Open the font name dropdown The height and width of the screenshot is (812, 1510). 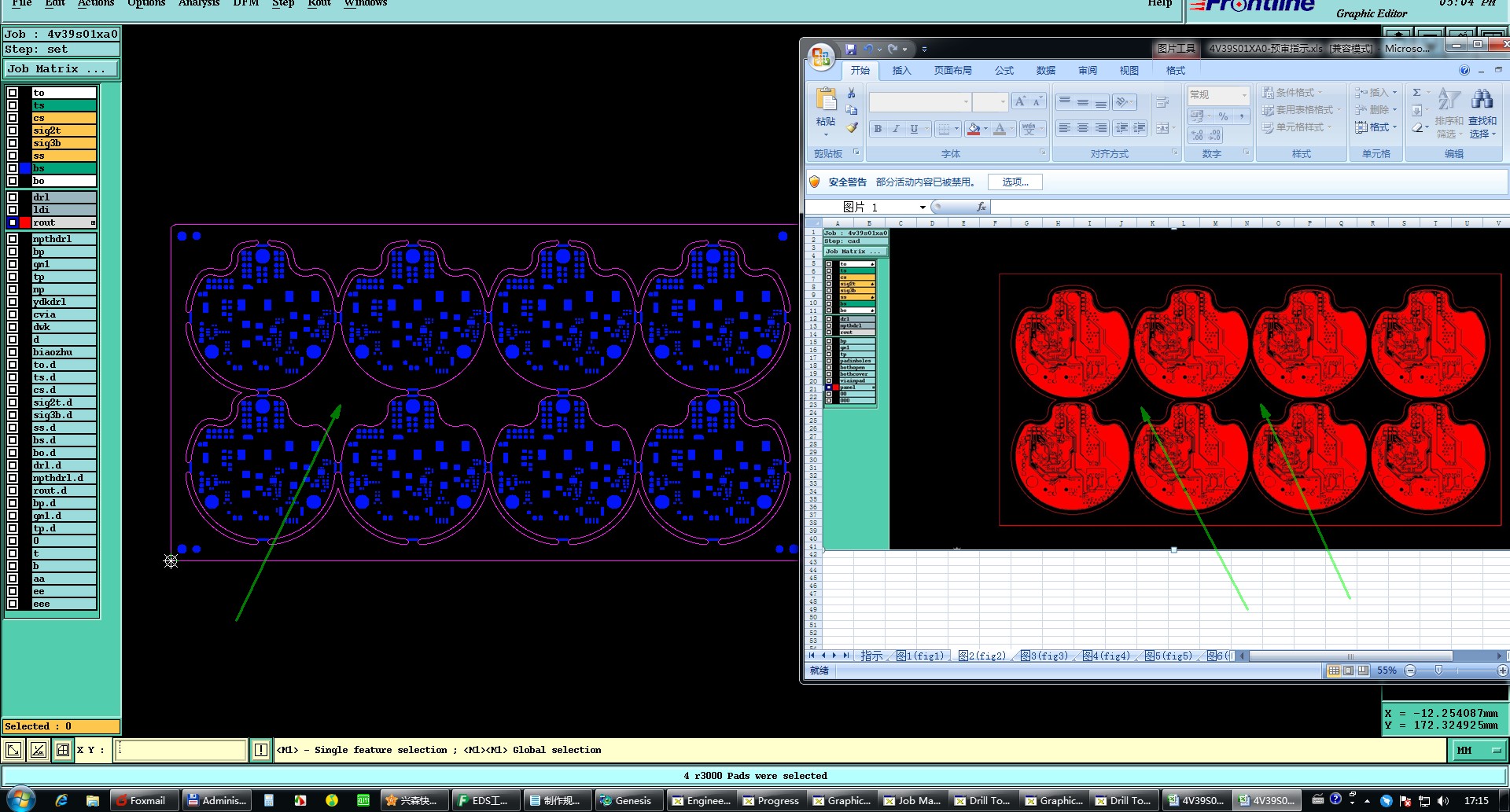pos(966,101)
